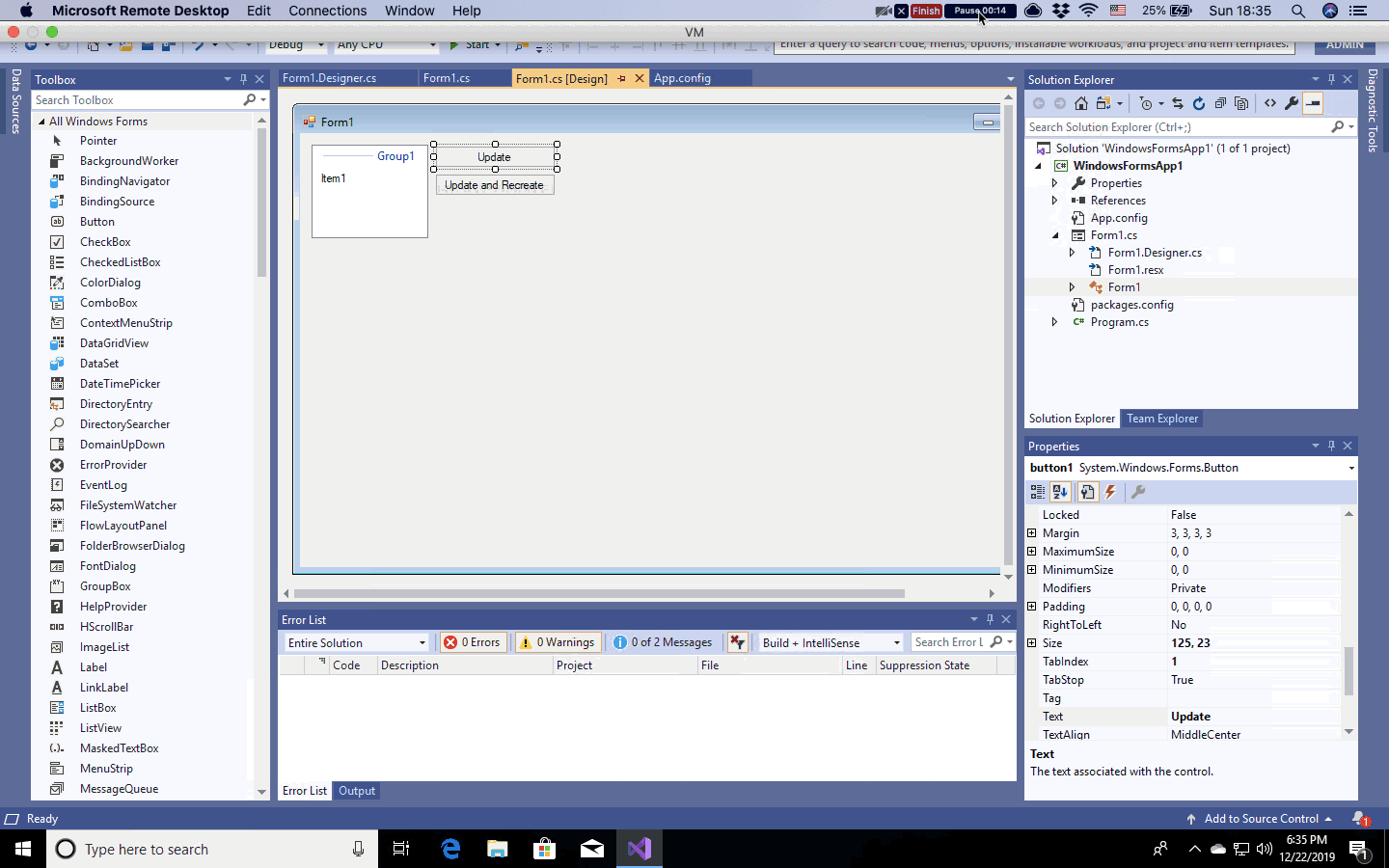The image size is (1389, 868).
Task: Expand the References node in Solution Explorer
Action: [x=1054, y=200]
